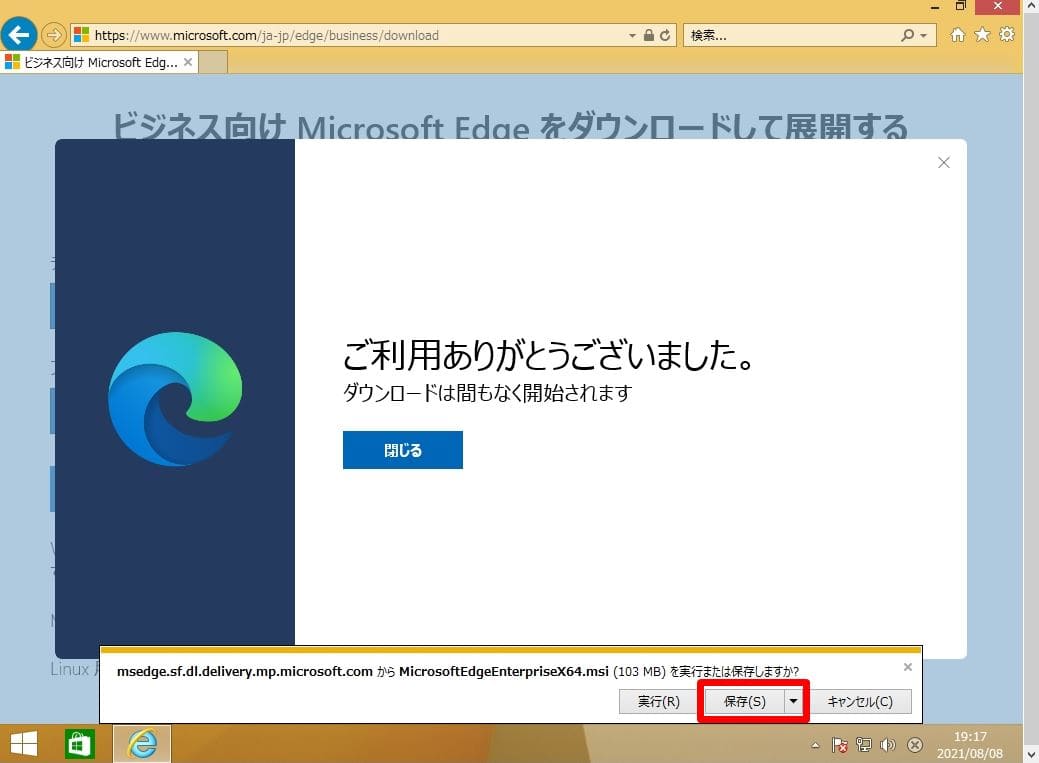The image size is (1039, 763).
Task: Click the forward navigation arrow
Action: [x=54, y=34]
